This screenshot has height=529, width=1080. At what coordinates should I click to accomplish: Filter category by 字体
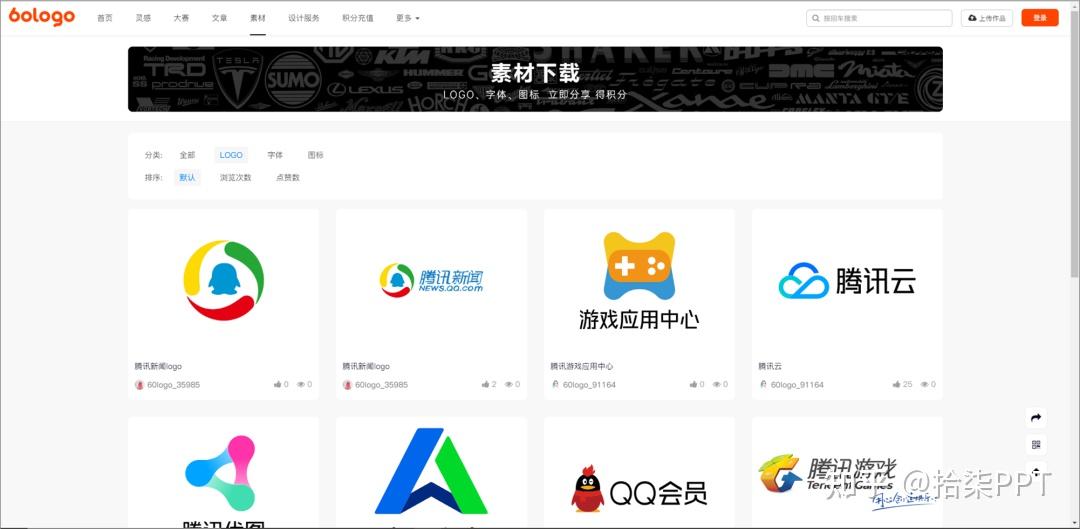[276, 155]
